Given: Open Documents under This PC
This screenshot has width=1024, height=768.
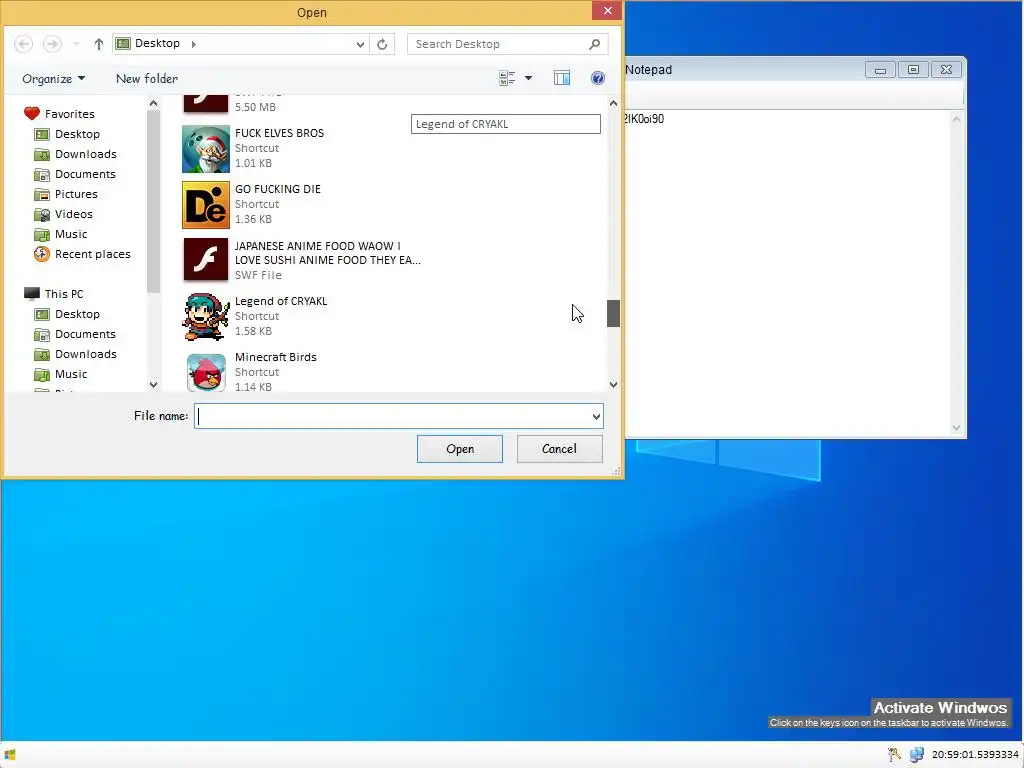Looking at the screenshot, I should coord(75,334).
